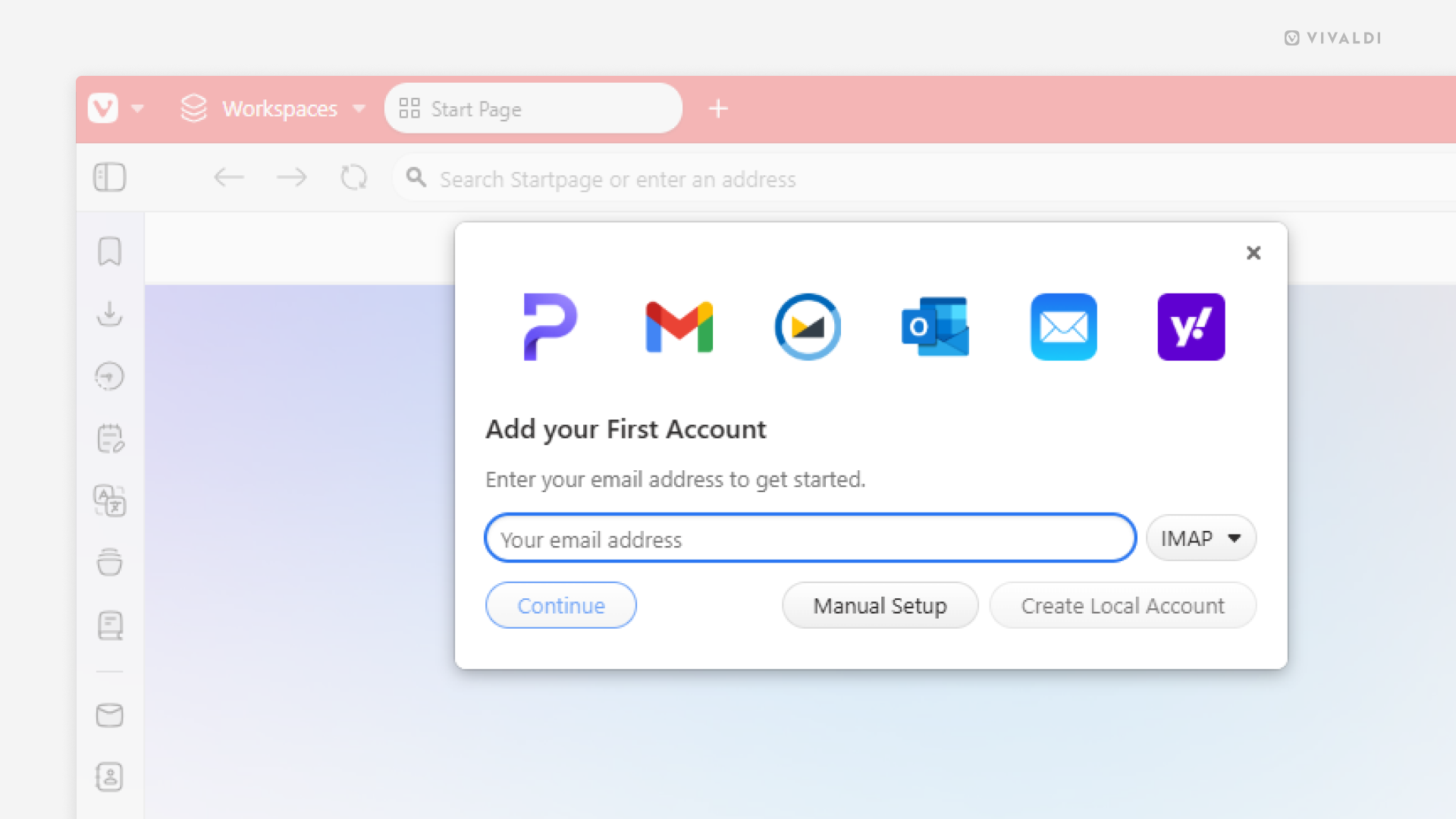Click the Manual Setup button
Screen dimensions: 1456x819
880,605
